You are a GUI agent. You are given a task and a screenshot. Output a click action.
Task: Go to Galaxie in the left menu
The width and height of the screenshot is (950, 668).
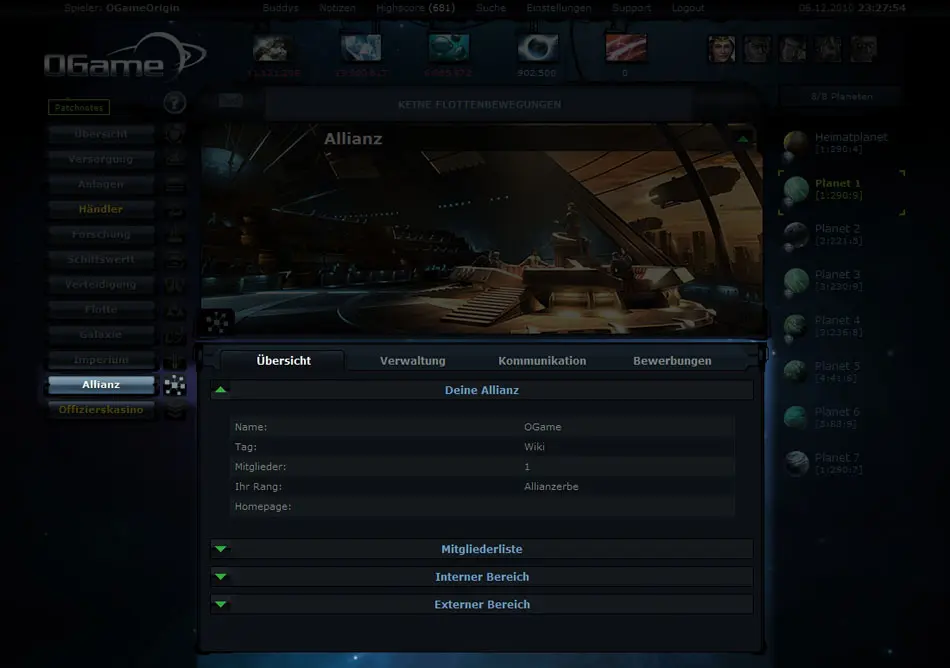(101, 334)
